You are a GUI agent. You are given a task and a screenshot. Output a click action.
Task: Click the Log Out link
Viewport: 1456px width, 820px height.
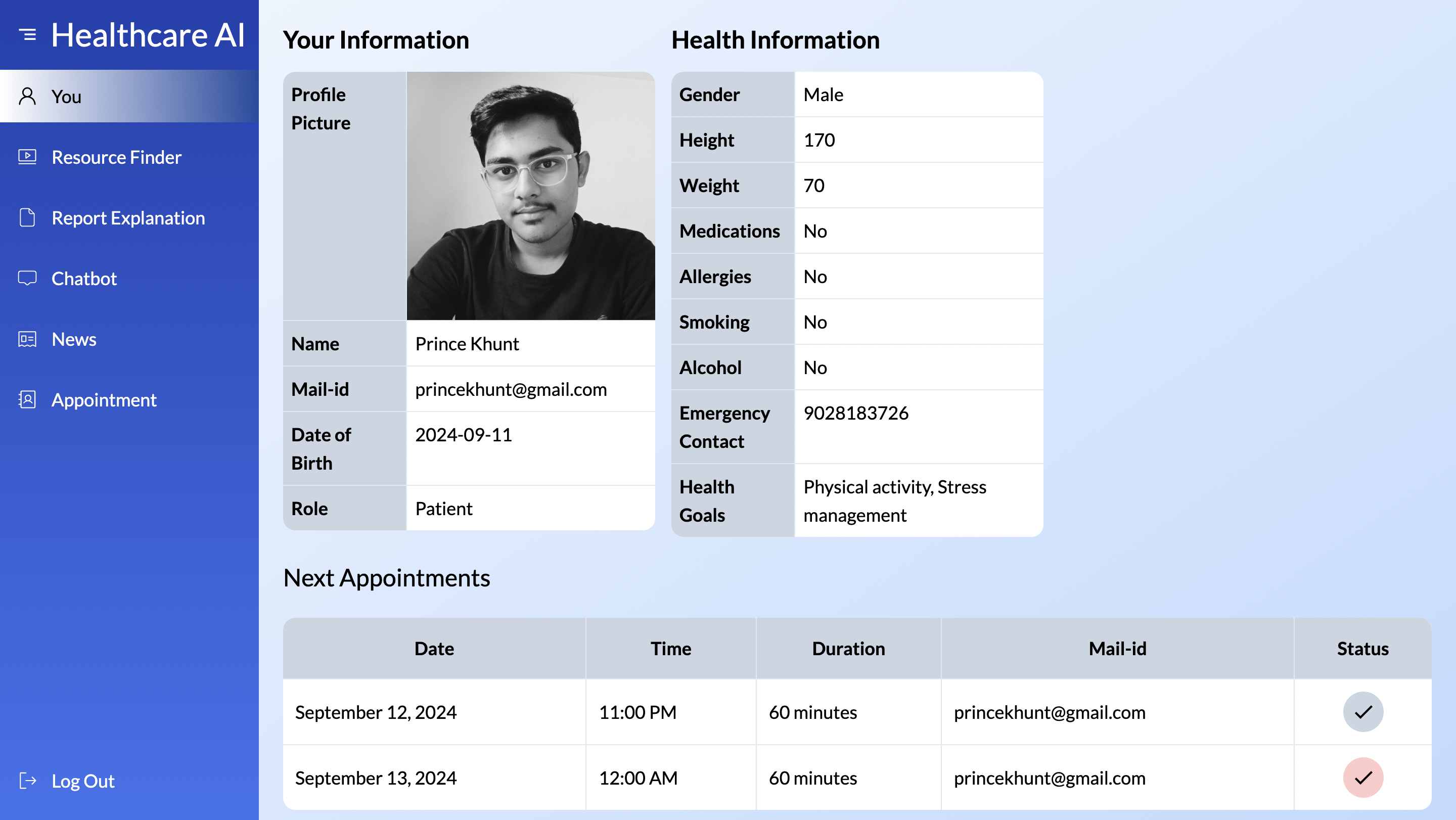point(83,781)
